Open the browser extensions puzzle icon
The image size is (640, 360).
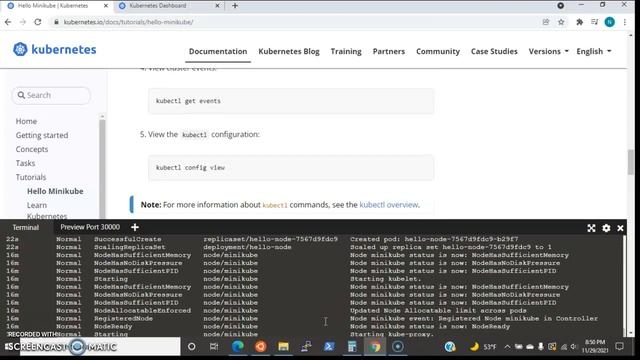(579, 22)
